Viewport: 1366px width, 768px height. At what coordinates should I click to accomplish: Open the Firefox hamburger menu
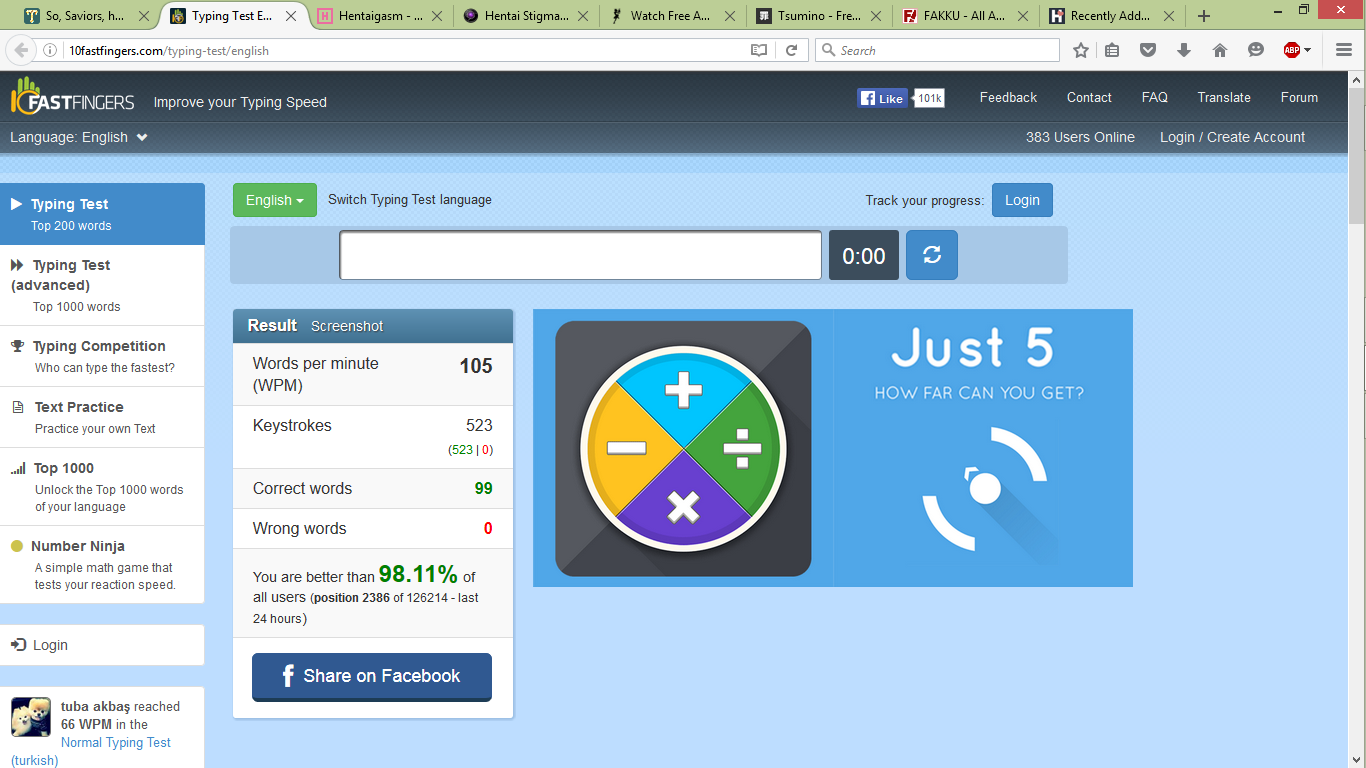click(x=1343, y=50)
